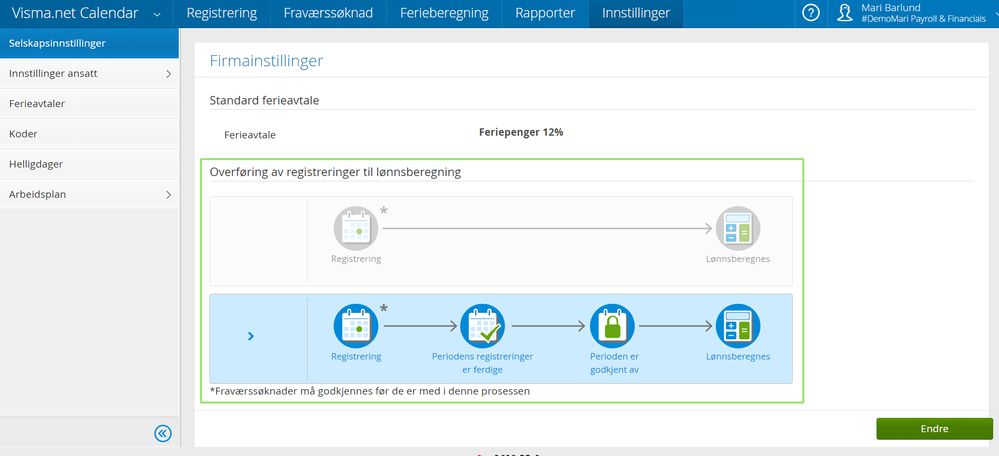Go to the Ferieberegning tab
999x456 pixels.
tap(444, 13)
